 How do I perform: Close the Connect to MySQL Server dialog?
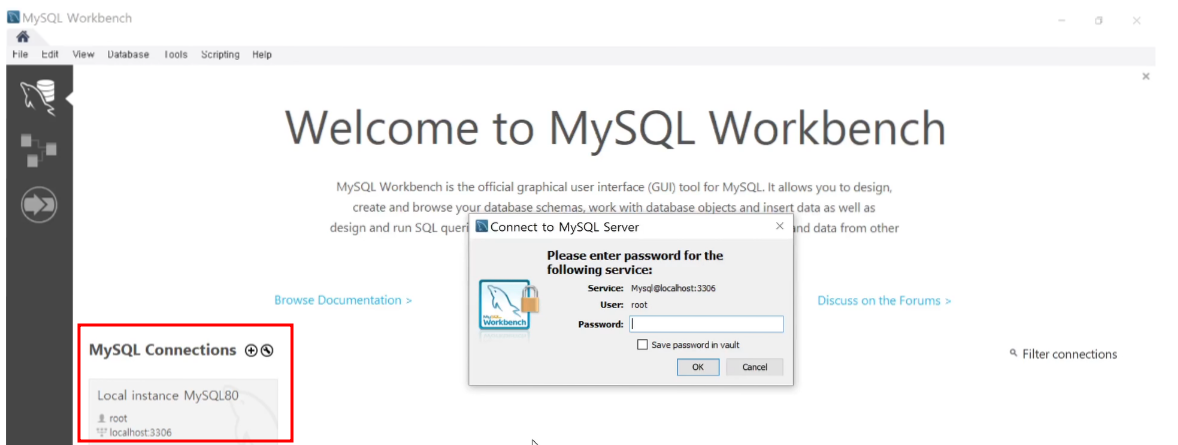point(779,226)
